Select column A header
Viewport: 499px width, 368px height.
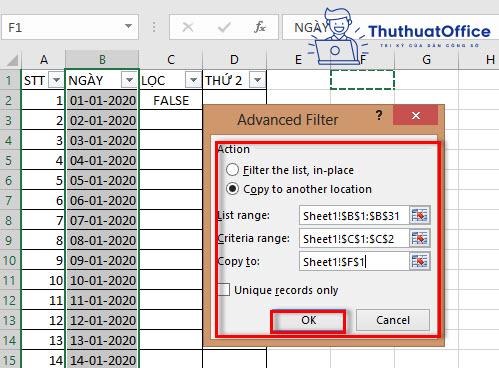[x=44, y=60]
